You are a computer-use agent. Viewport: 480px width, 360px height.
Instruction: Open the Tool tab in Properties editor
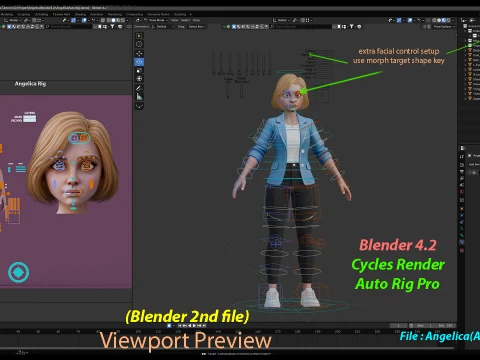tap(462, 156)
